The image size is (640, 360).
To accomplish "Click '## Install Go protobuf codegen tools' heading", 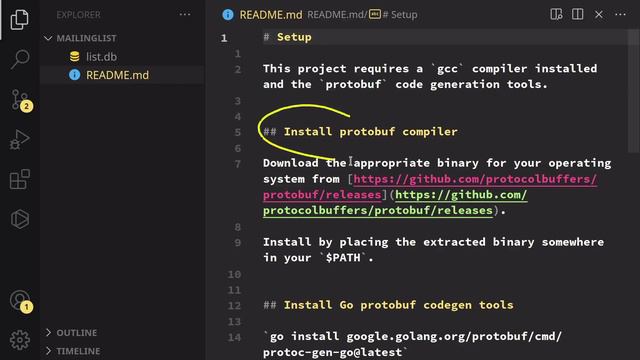I will pyautogui.click(x=388, y=305).
